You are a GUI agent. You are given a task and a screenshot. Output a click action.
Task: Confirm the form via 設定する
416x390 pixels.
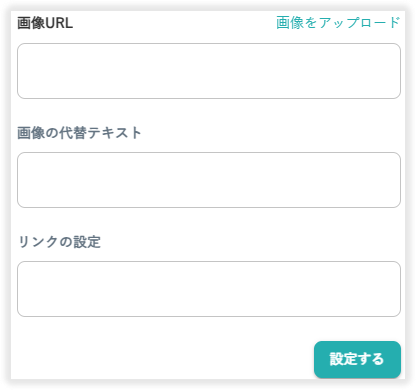pyautogui.click(x=357, y=359)
